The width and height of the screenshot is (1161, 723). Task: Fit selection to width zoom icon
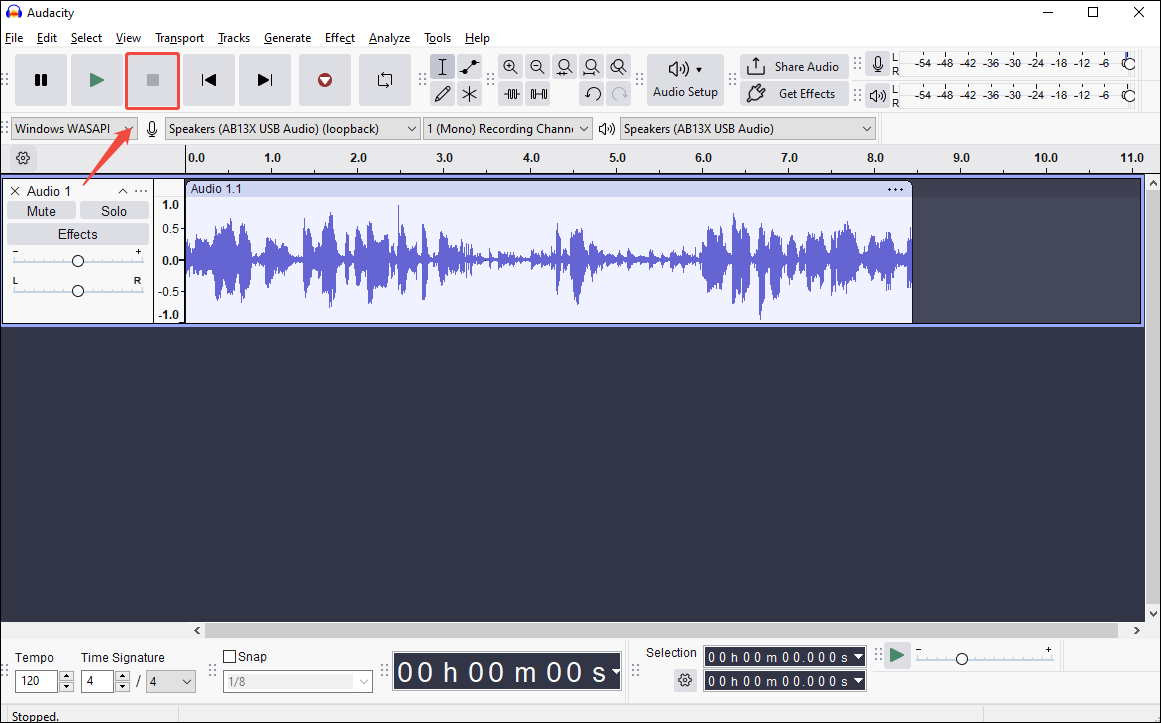tap(564, 67)
